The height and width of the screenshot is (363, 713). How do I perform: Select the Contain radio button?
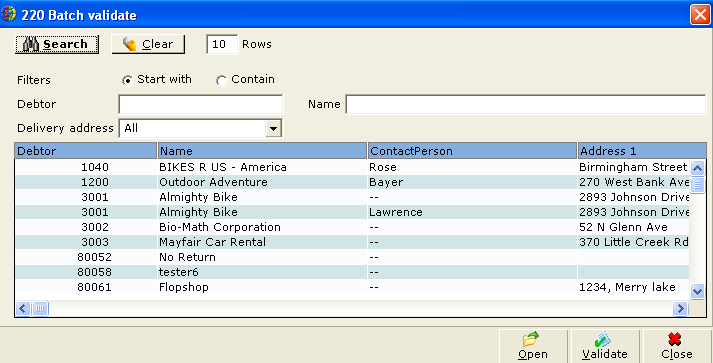pos(221,81)
